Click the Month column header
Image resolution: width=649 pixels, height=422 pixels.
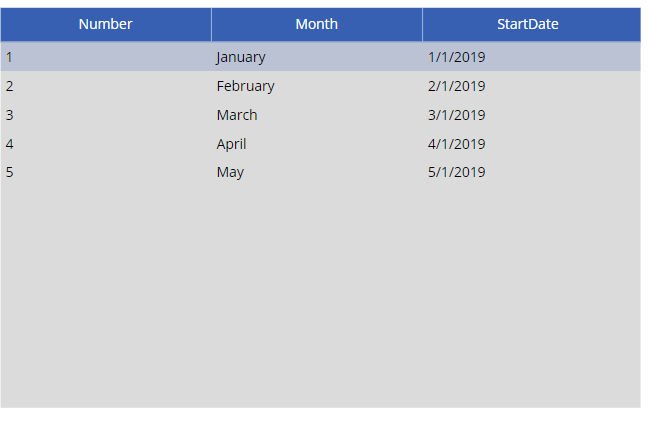pos(316,24)
